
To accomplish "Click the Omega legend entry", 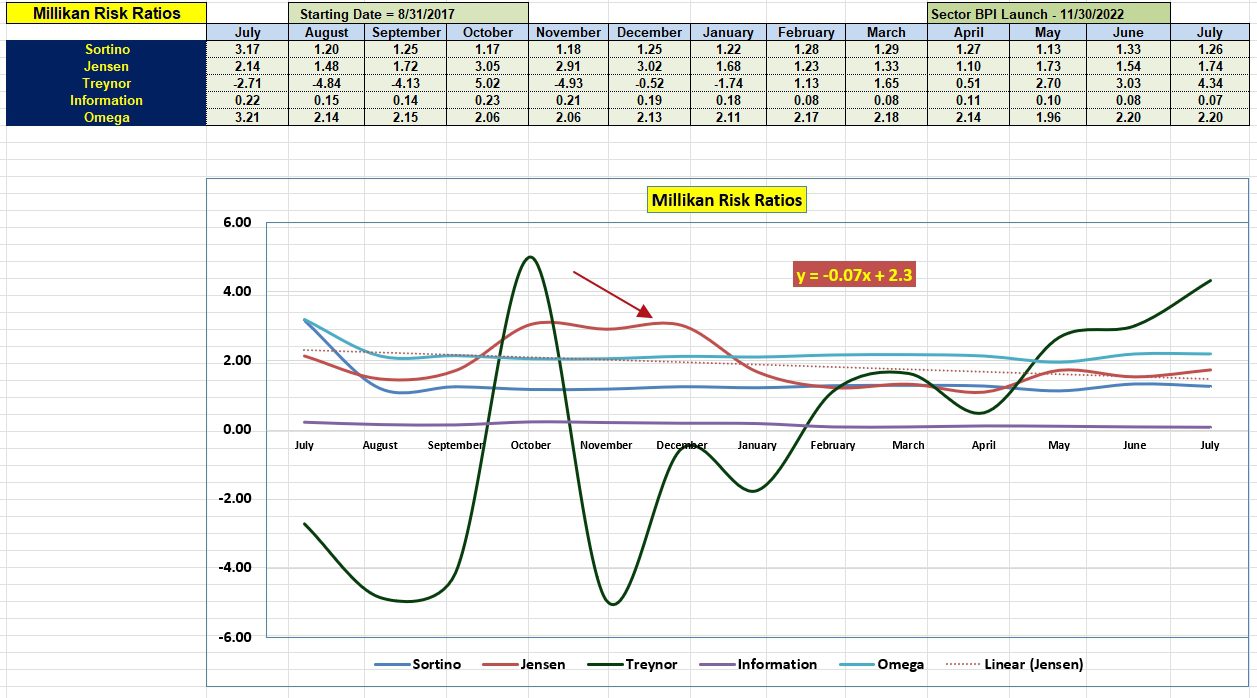I will click(881, 664).
